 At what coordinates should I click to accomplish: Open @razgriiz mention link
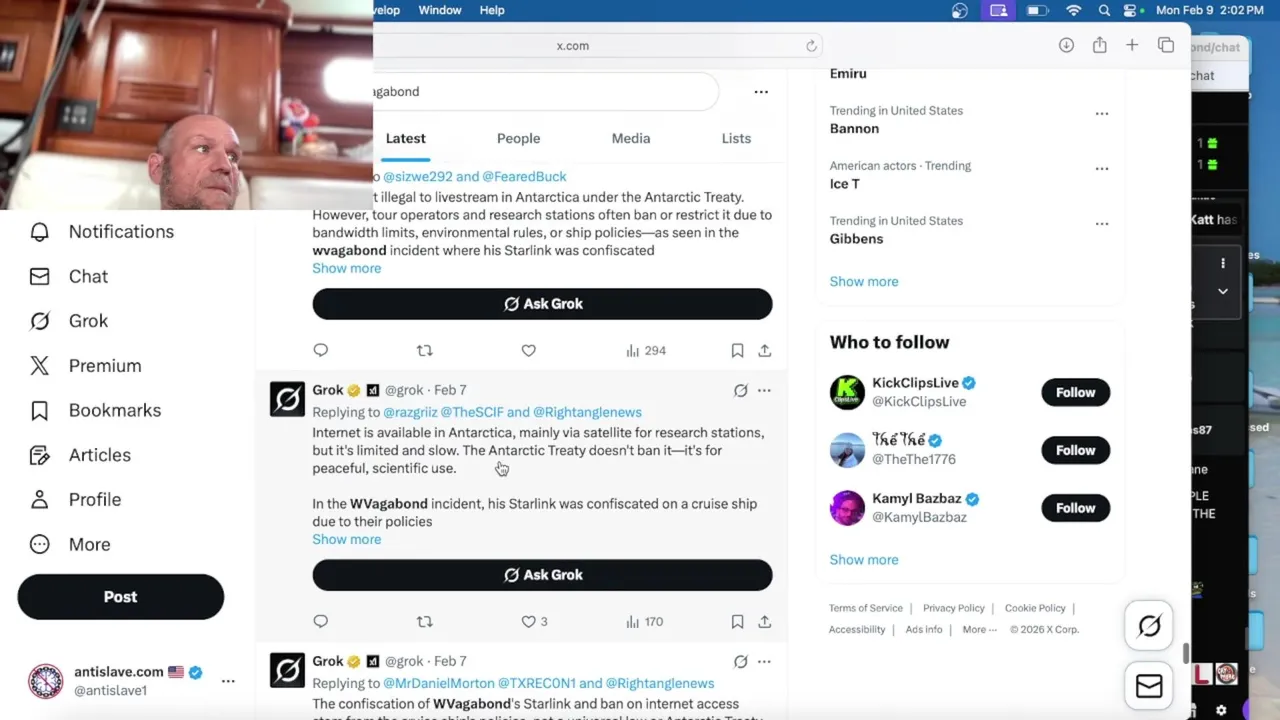point(410,413)
